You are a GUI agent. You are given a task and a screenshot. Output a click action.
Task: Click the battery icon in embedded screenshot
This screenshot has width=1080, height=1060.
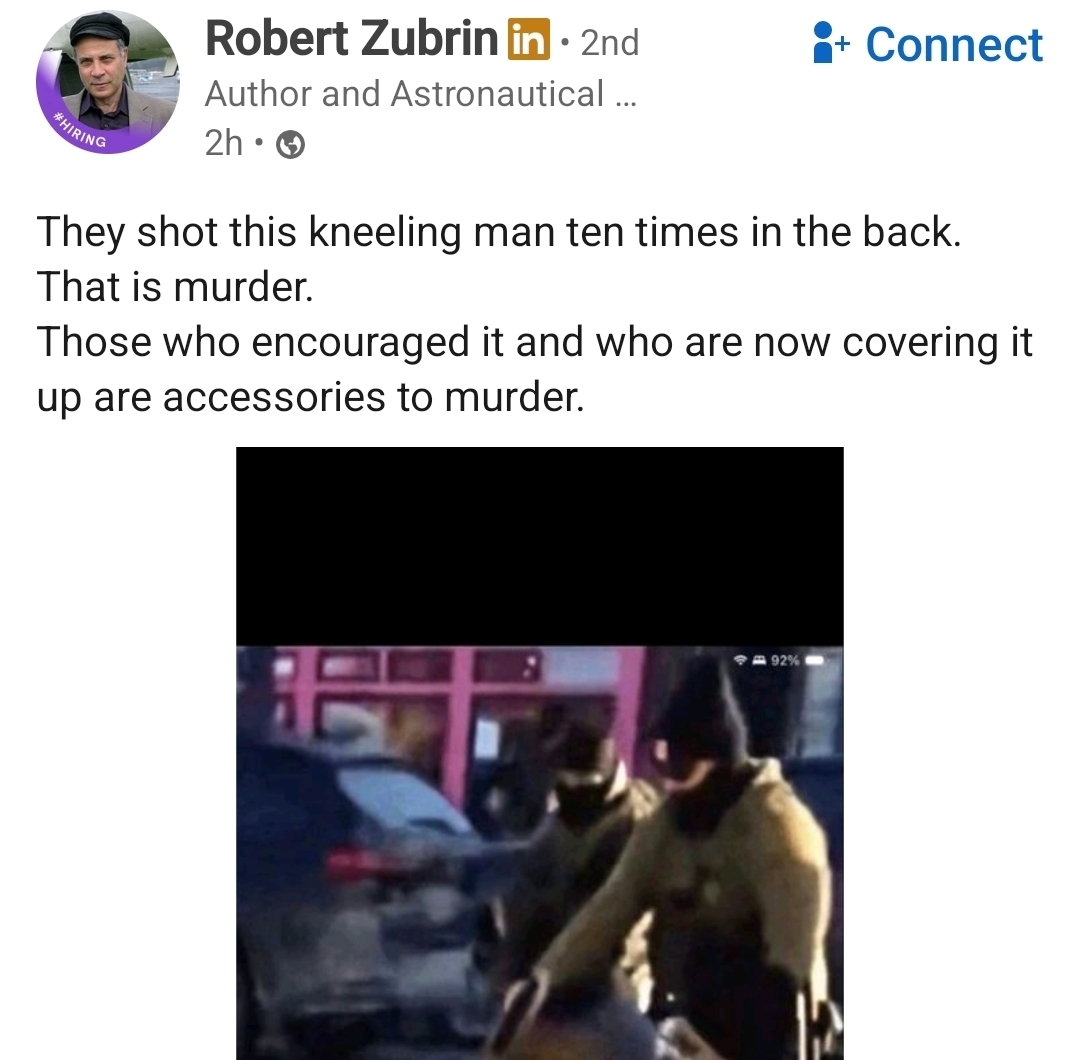click(815, 661)
